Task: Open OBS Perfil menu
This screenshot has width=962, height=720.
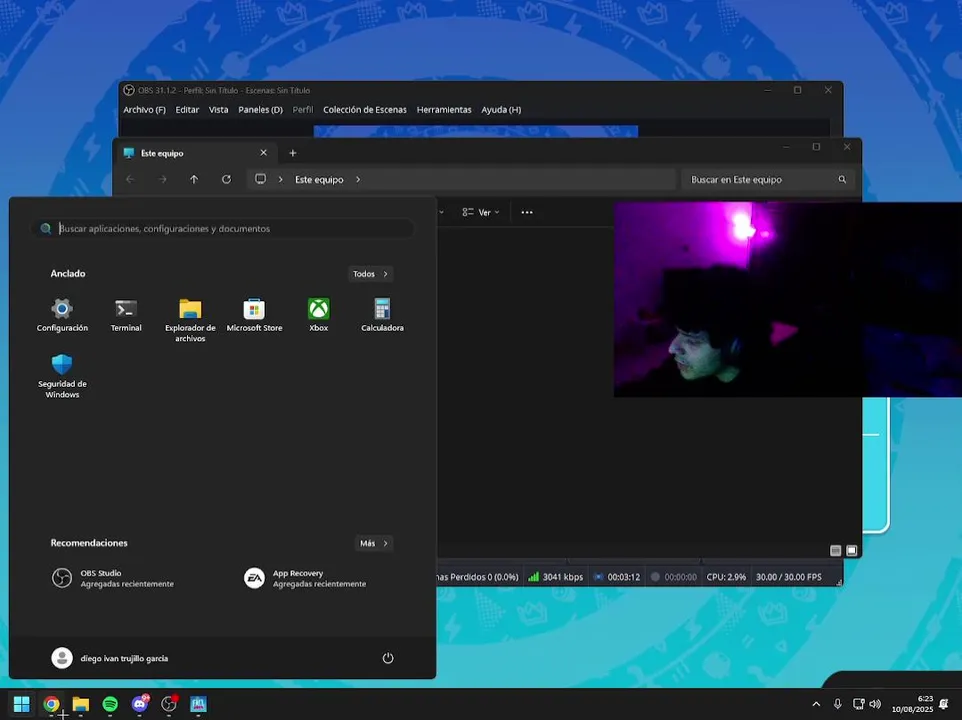Action: 302,110
